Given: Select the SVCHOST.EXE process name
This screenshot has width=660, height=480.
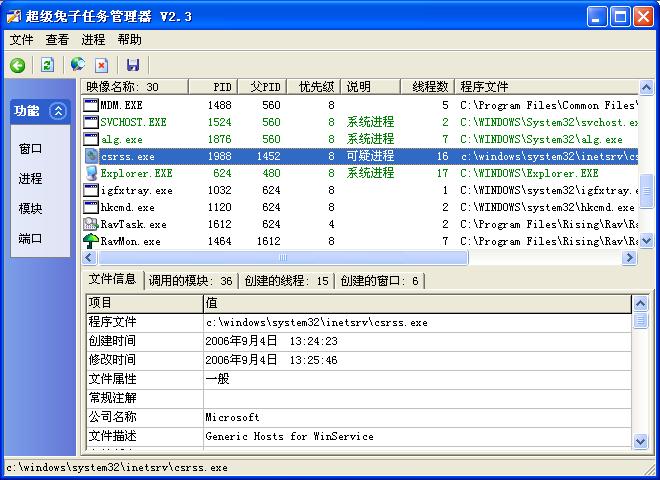Looking at the screenshot, I should [x=133, y=122].
